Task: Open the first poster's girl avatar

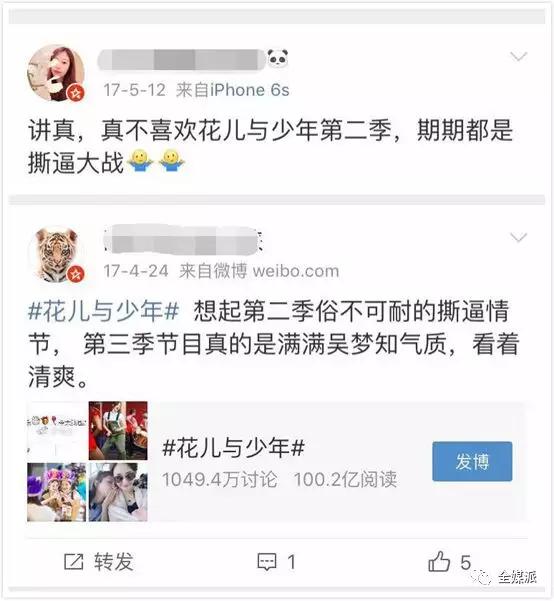Action: (56, 73)
